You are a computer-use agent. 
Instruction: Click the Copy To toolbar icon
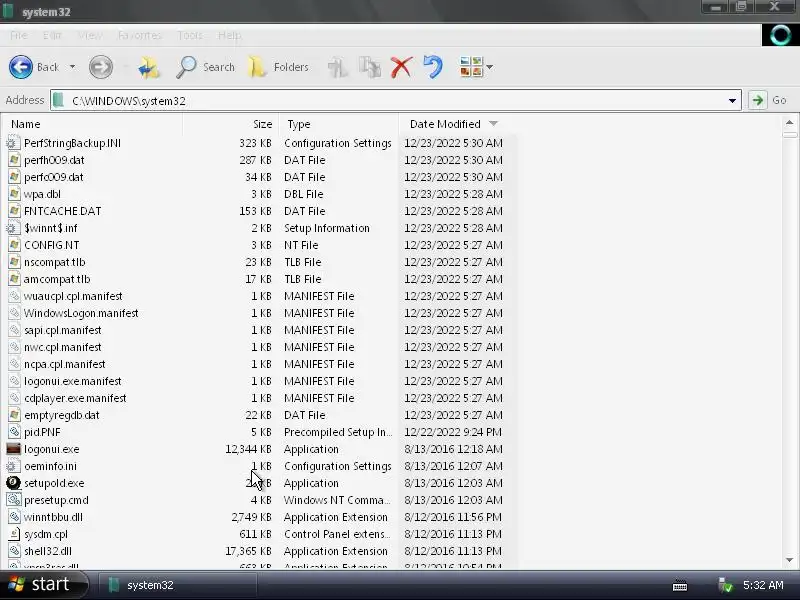click(369, 67)
